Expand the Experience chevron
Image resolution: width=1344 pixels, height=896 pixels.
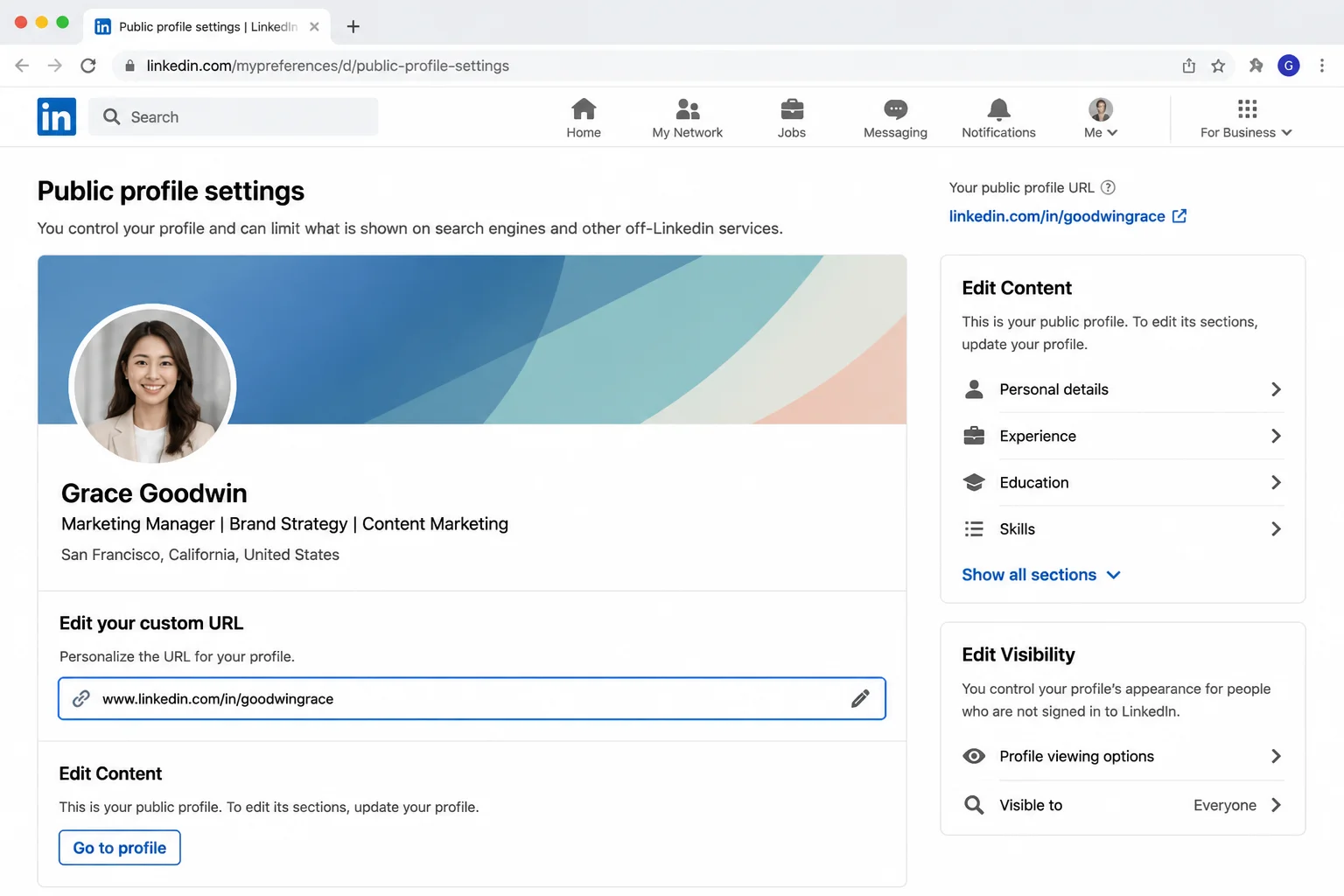pos(1276,436)
